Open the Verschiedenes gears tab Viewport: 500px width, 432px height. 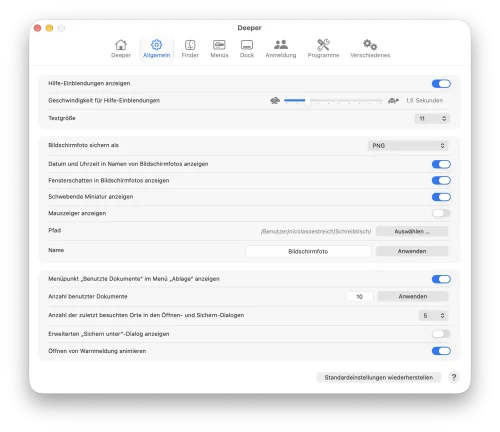point(370,49)
